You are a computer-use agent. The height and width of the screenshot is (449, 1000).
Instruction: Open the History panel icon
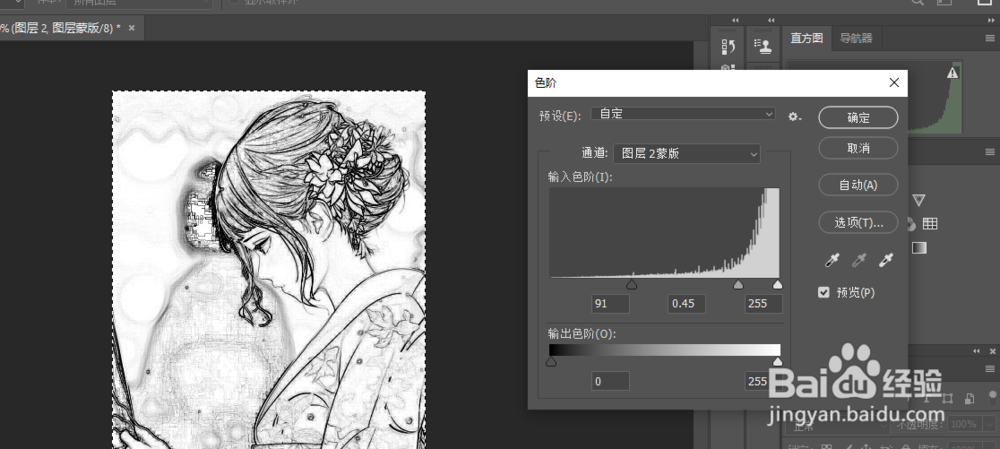click(728, 46)
